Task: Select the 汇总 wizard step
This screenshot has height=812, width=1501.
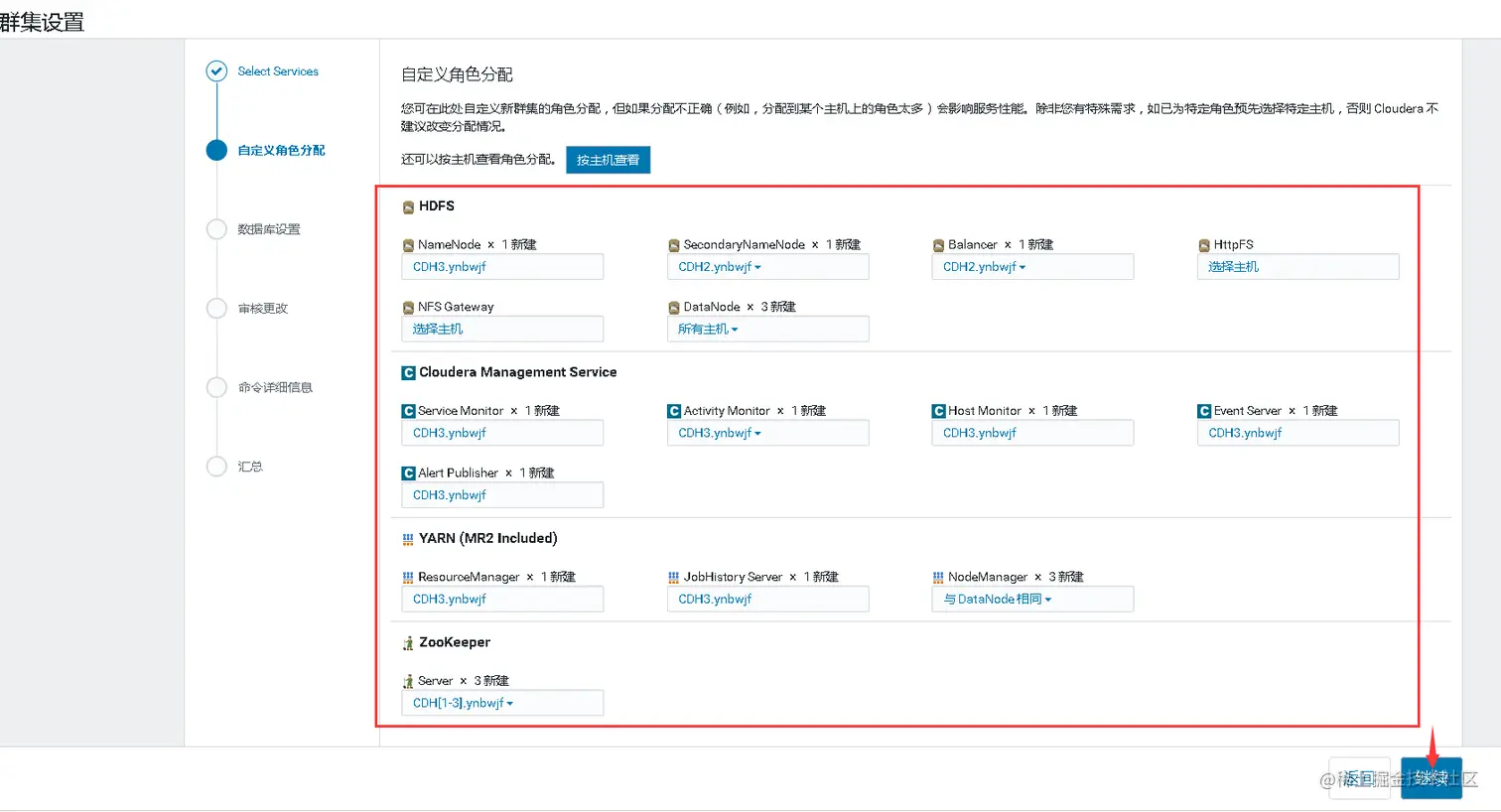Action: pos(250,467)
